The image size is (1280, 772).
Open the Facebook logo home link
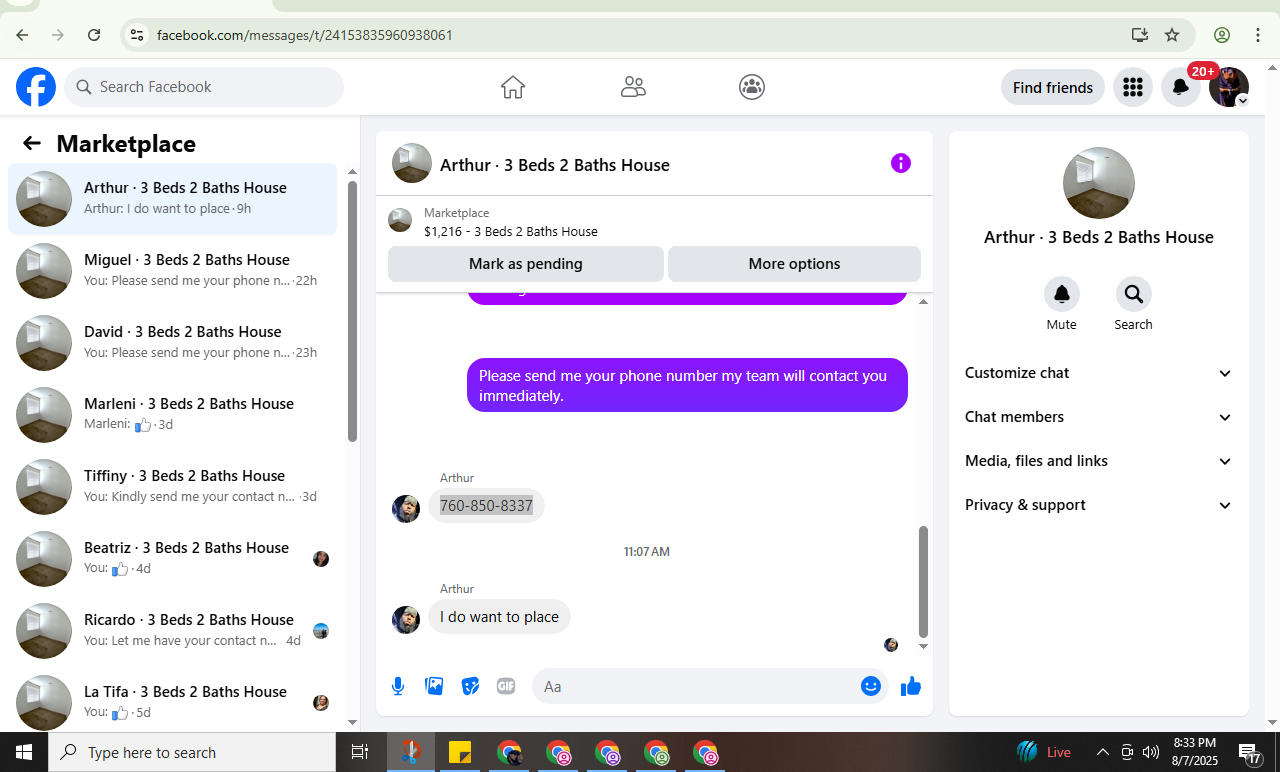tap(36, 87)
